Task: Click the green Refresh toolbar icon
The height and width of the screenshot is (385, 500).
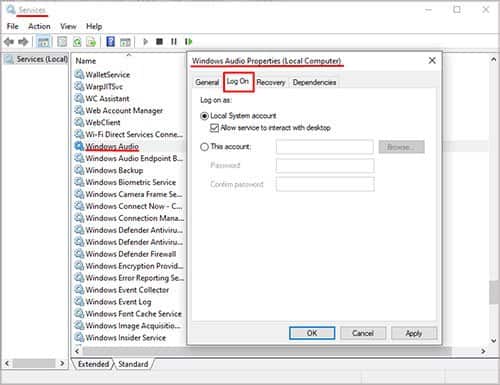Action: (x=77, y=42)
